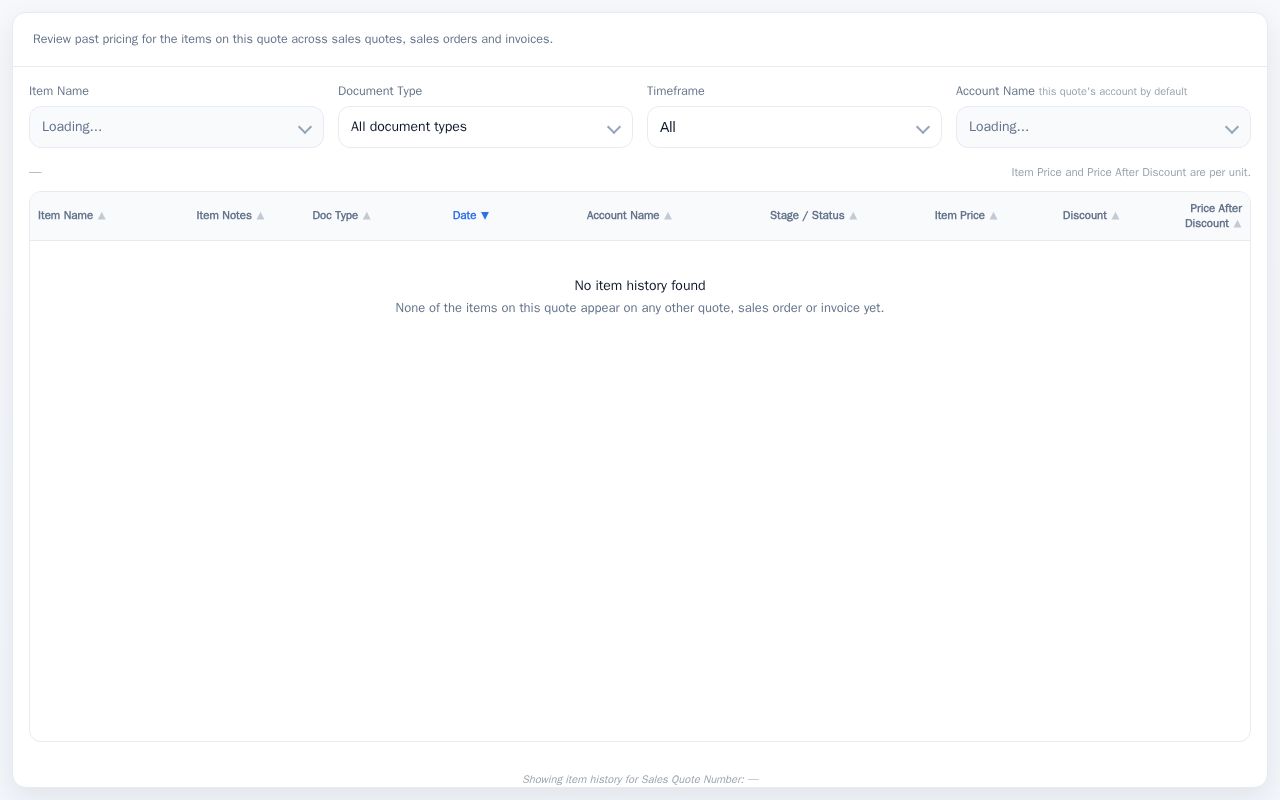Viewport: 1280px width, 800px height.
Task: Click the per-unit pricing note text
Action: coord(1131,172)
